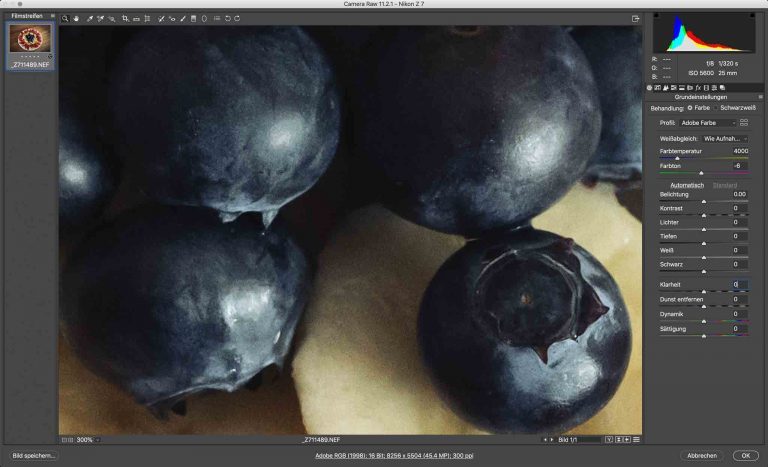Select the Zoom tool in the toolbar

[x=65, y=19]
